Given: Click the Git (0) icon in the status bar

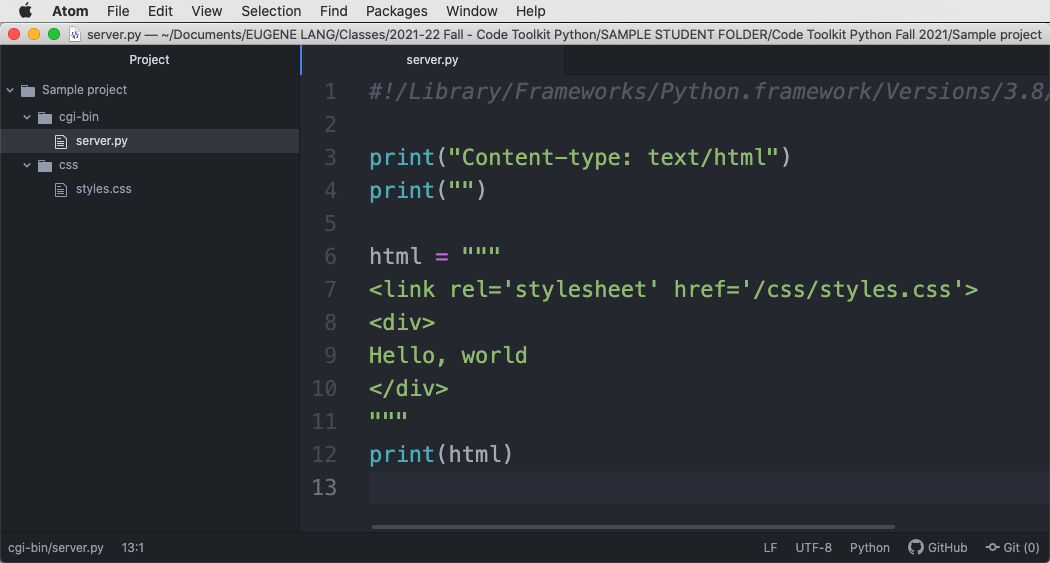Looking at the screenshot, I should tap(992, 547).
